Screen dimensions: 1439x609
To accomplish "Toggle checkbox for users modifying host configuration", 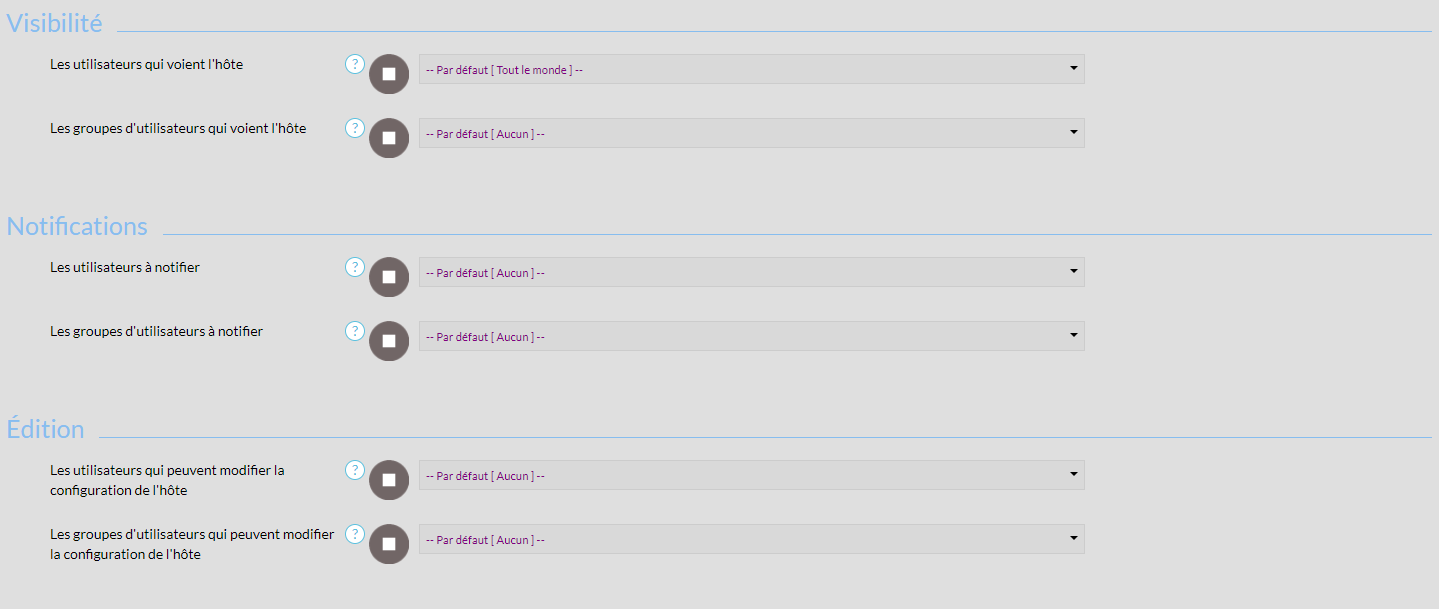I will tap(389, 480).
